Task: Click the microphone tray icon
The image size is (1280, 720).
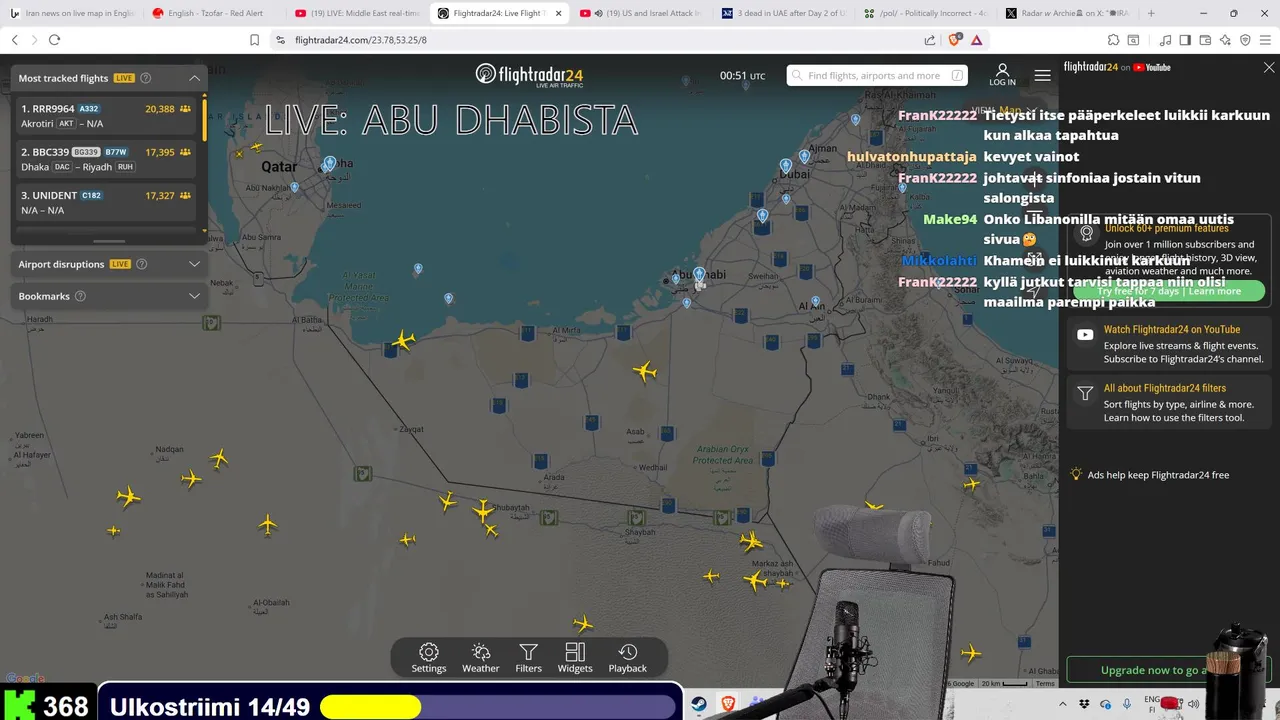Action: [1127, 704]
